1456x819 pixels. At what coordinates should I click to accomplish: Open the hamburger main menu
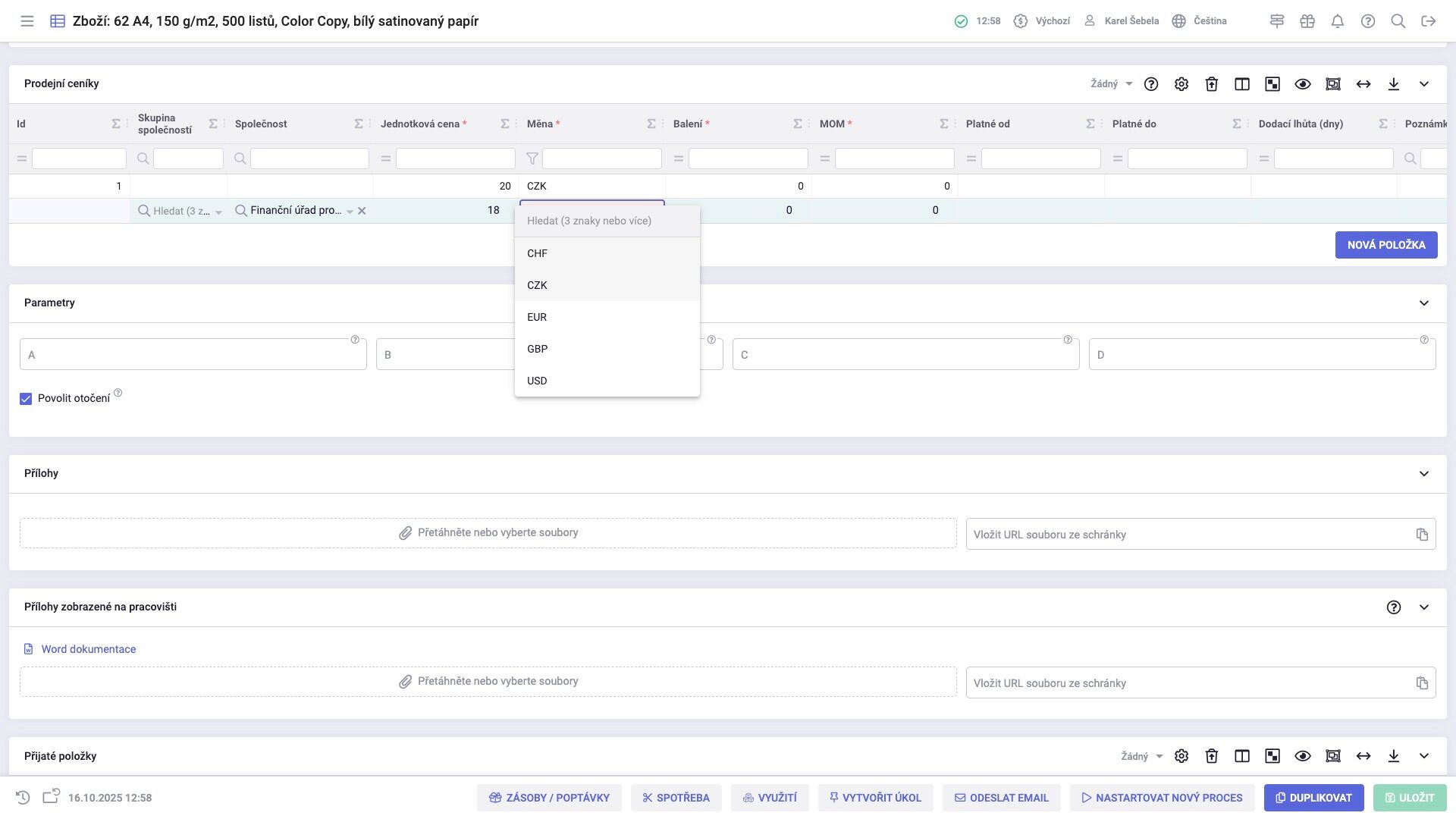27,21
